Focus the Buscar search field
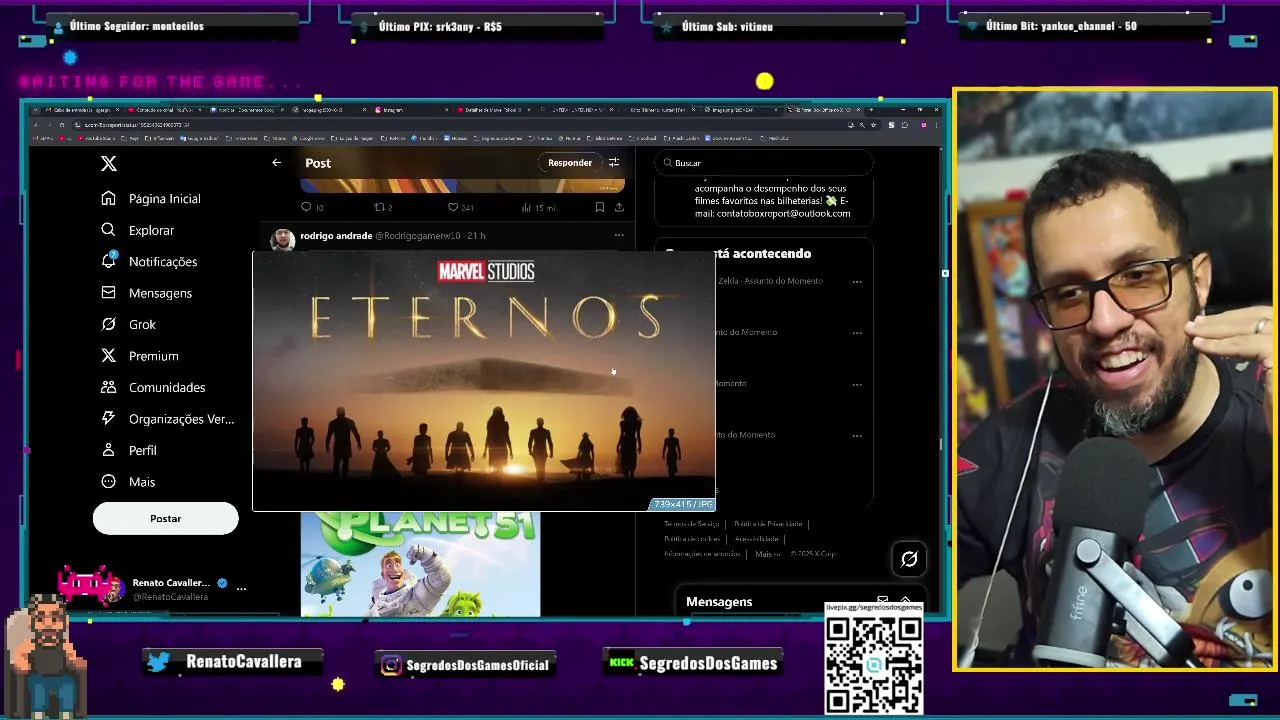 coord(764,163)
